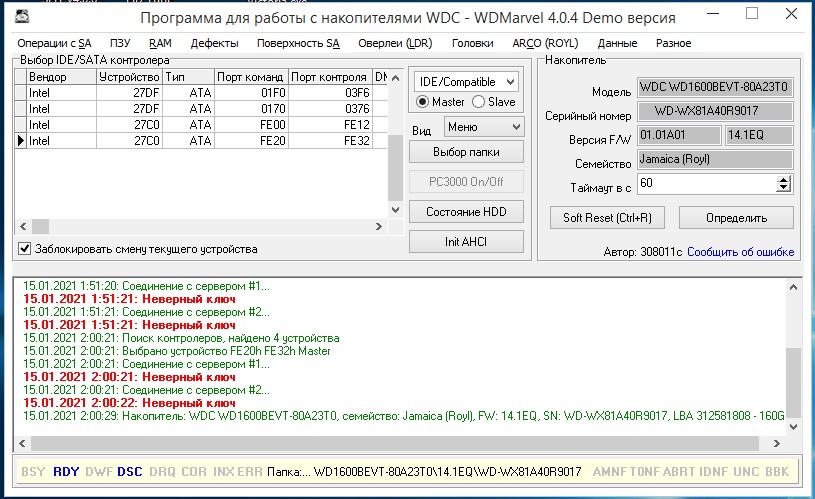Viewport: 815px width, 499px height.
Task: Click the Тип column header
Action: tap(189, 77)
